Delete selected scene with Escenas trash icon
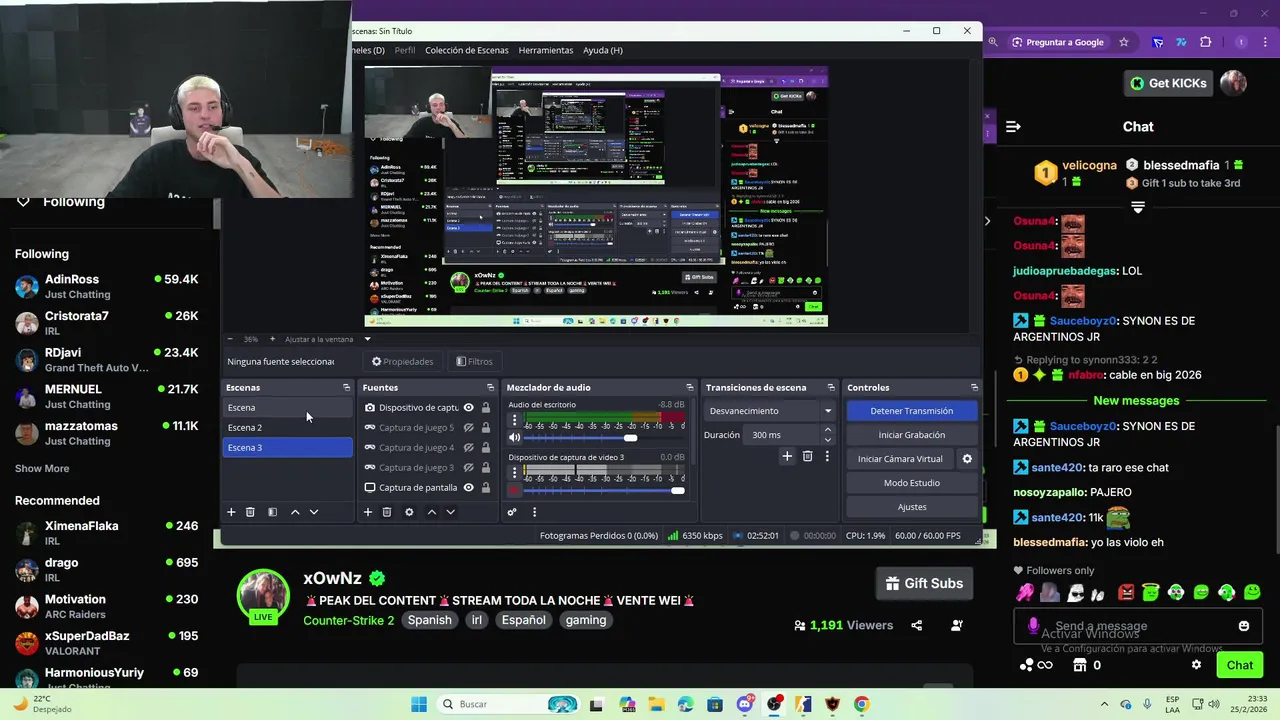Screen dimensions: 1280x720 pos(250,512)
